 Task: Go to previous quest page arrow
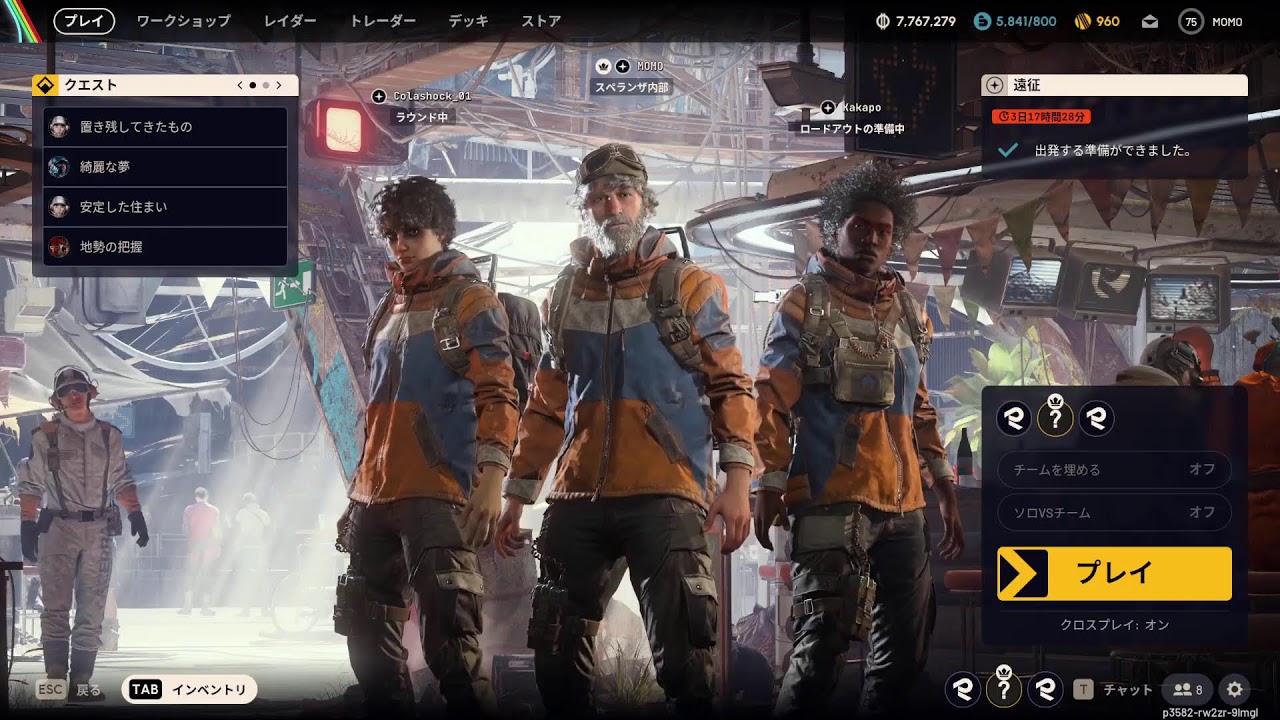240,85
